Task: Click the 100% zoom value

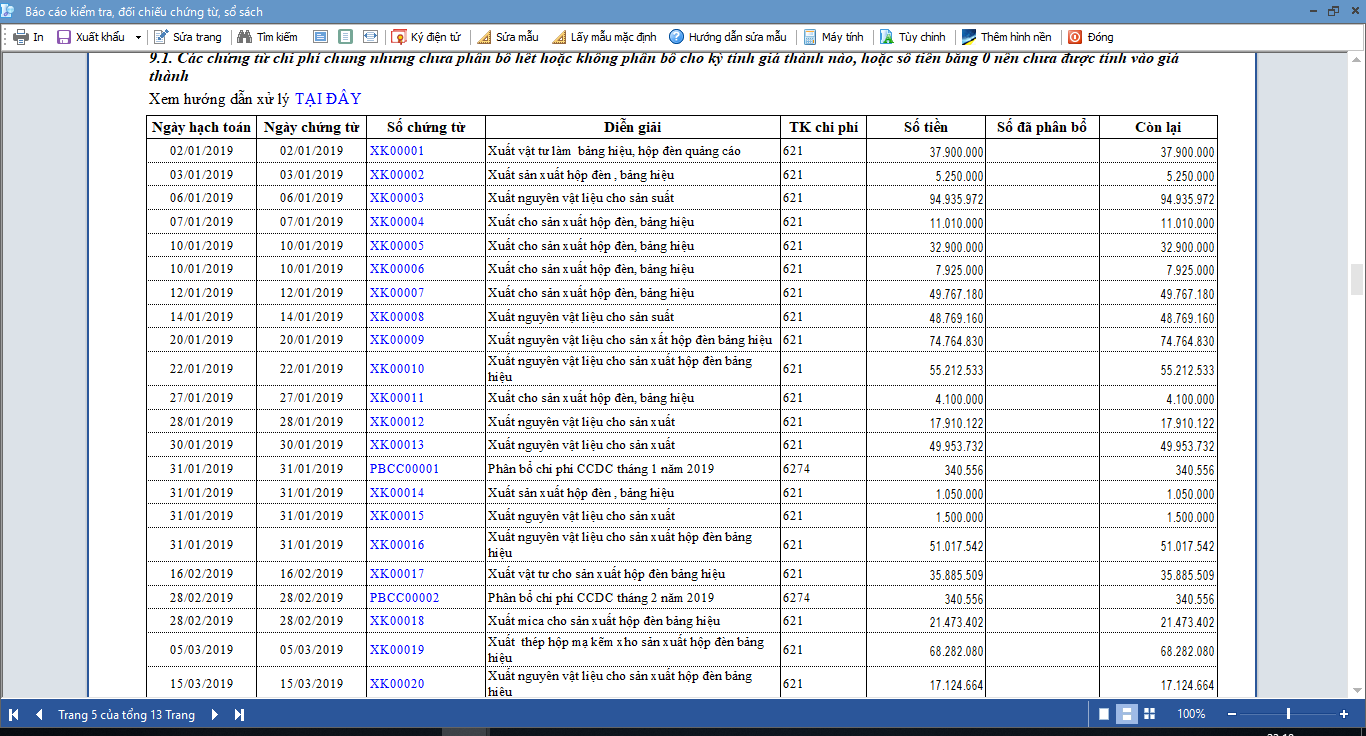Action: 1191,714
